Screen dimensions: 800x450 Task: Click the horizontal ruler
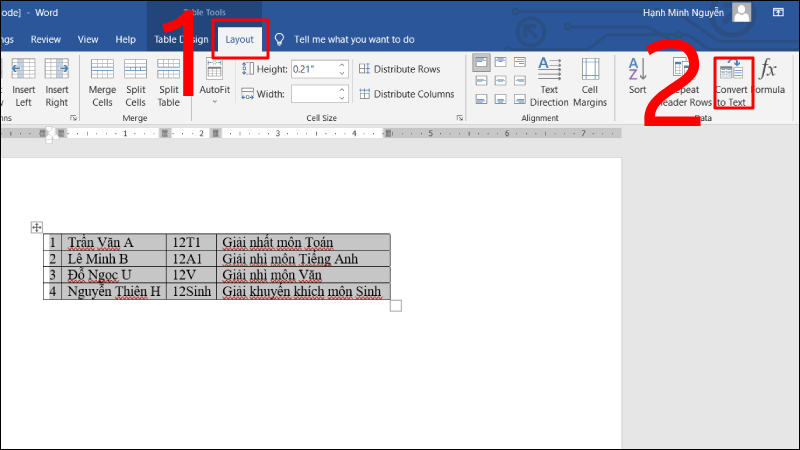(x=311, y=134)
